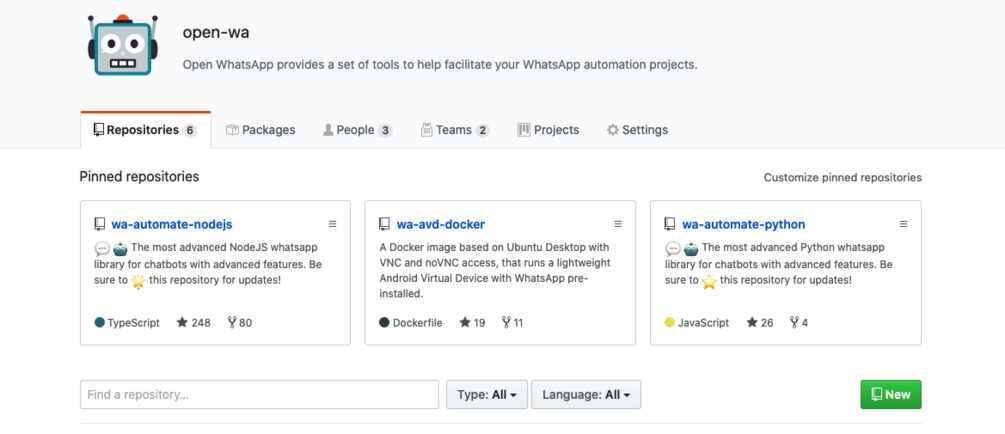Click fork icon on wa-automate-python card
Viewport: 1005px width, 434px height.
point(794,323)
